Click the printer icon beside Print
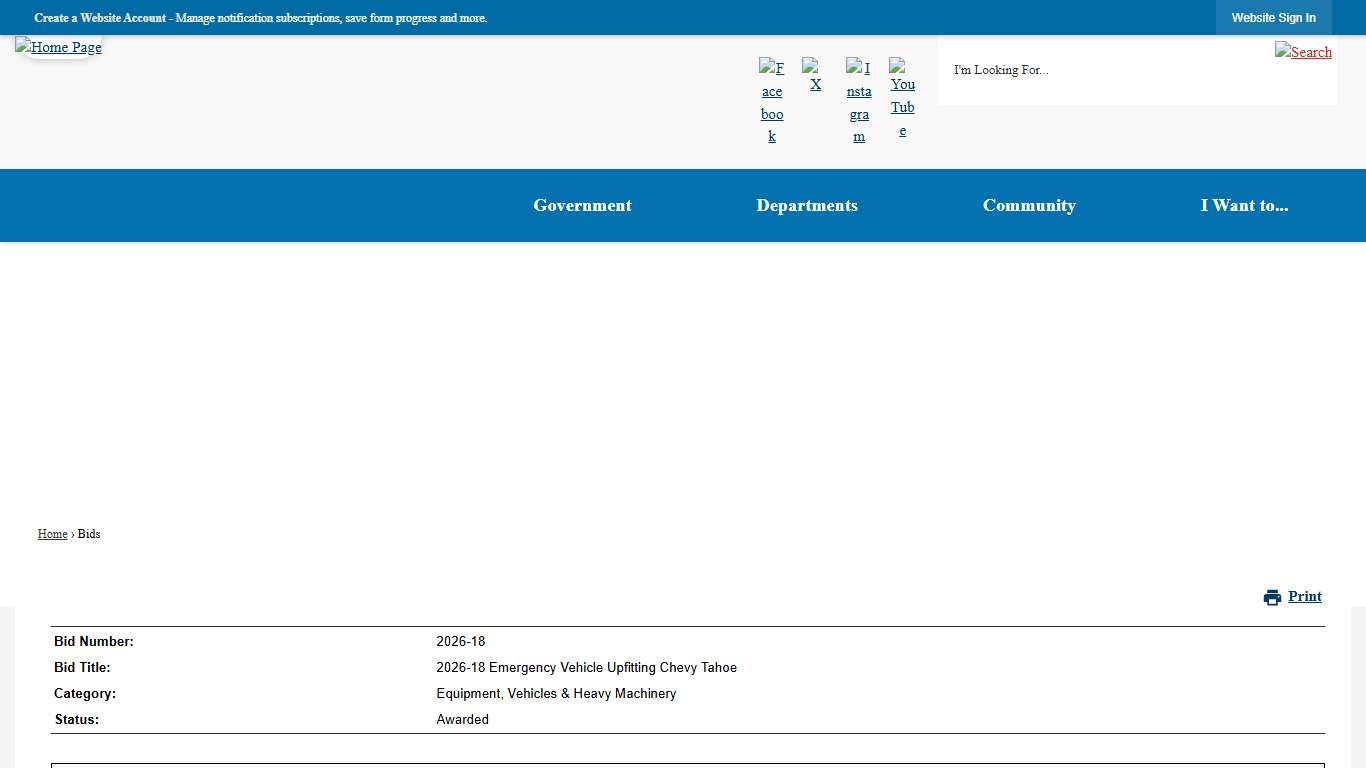The height and width of the screenshot is (768, 1366). click(1272, 597)
